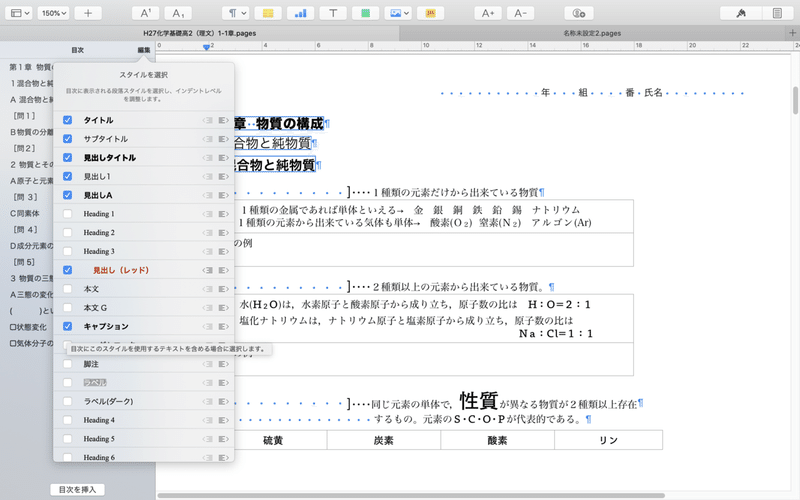Enable the Heading 1 style checkbox

point(67,214)
